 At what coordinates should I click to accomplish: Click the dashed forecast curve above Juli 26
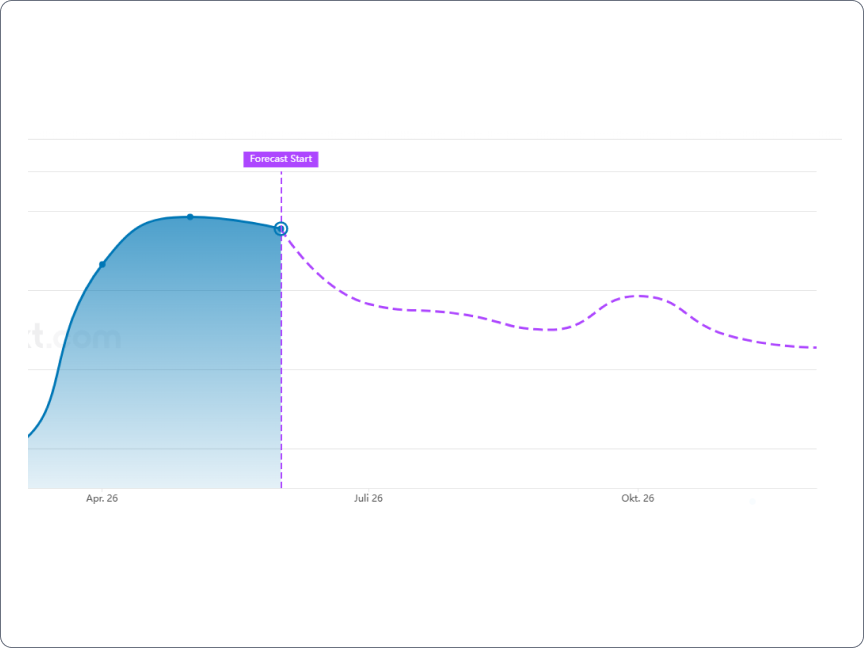pos(368,303)
